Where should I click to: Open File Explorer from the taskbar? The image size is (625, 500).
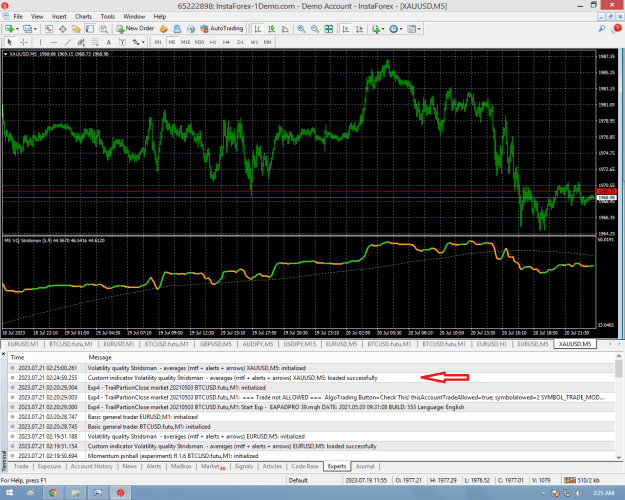75,493
